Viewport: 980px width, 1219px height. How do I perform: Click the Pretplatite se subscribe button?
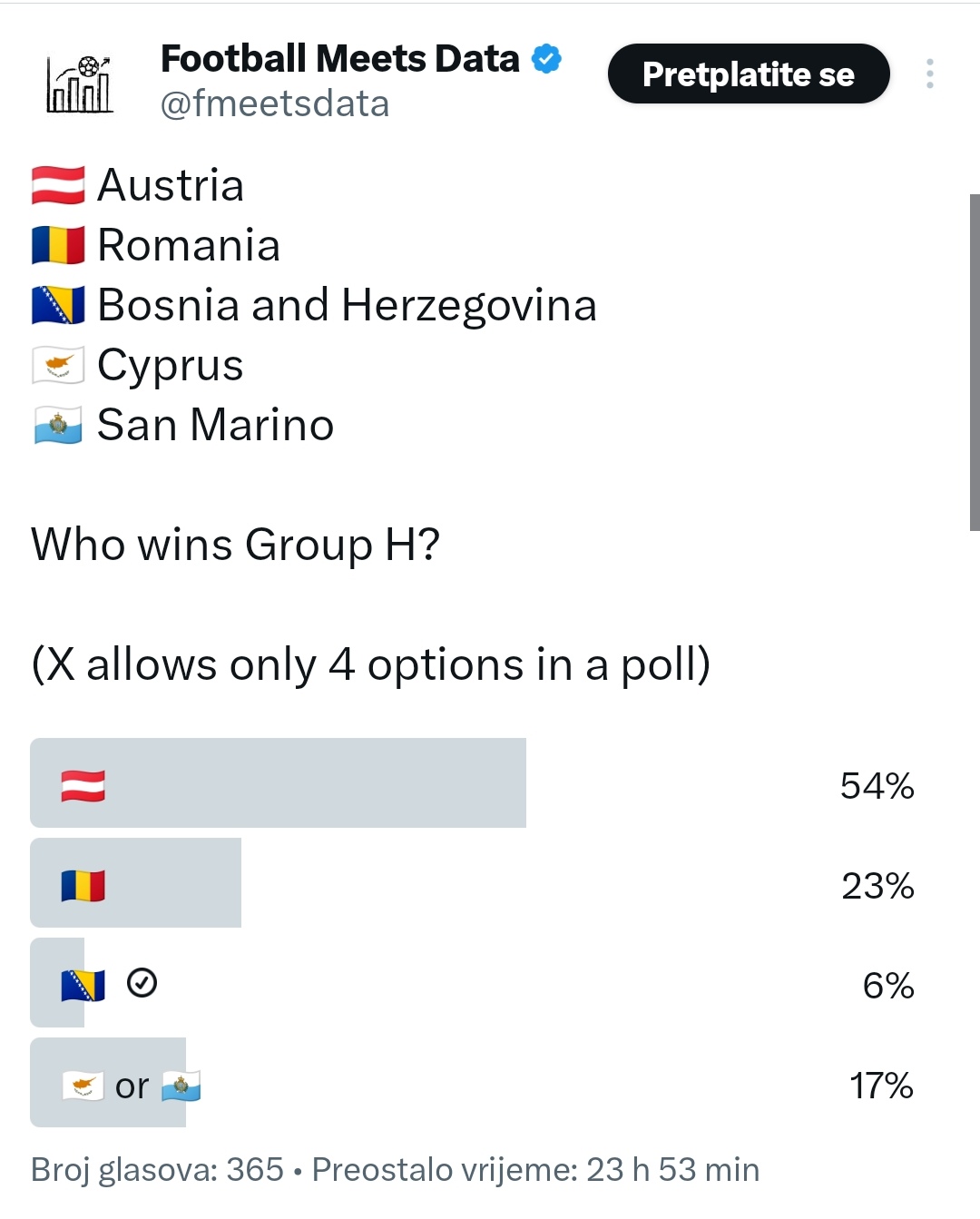[749, 74]
